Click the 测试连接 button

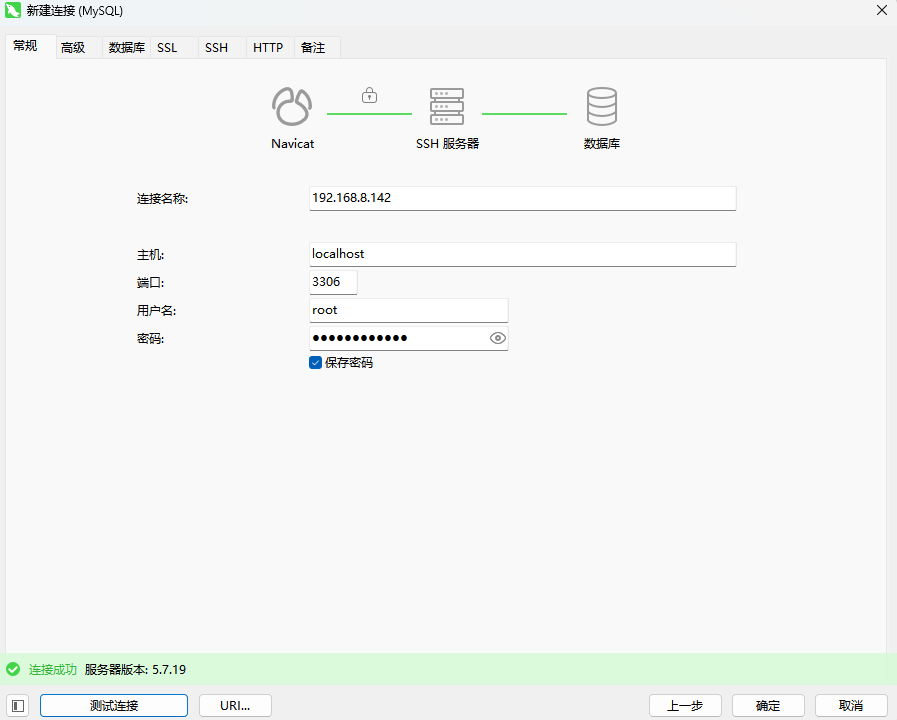pos(114,706)
